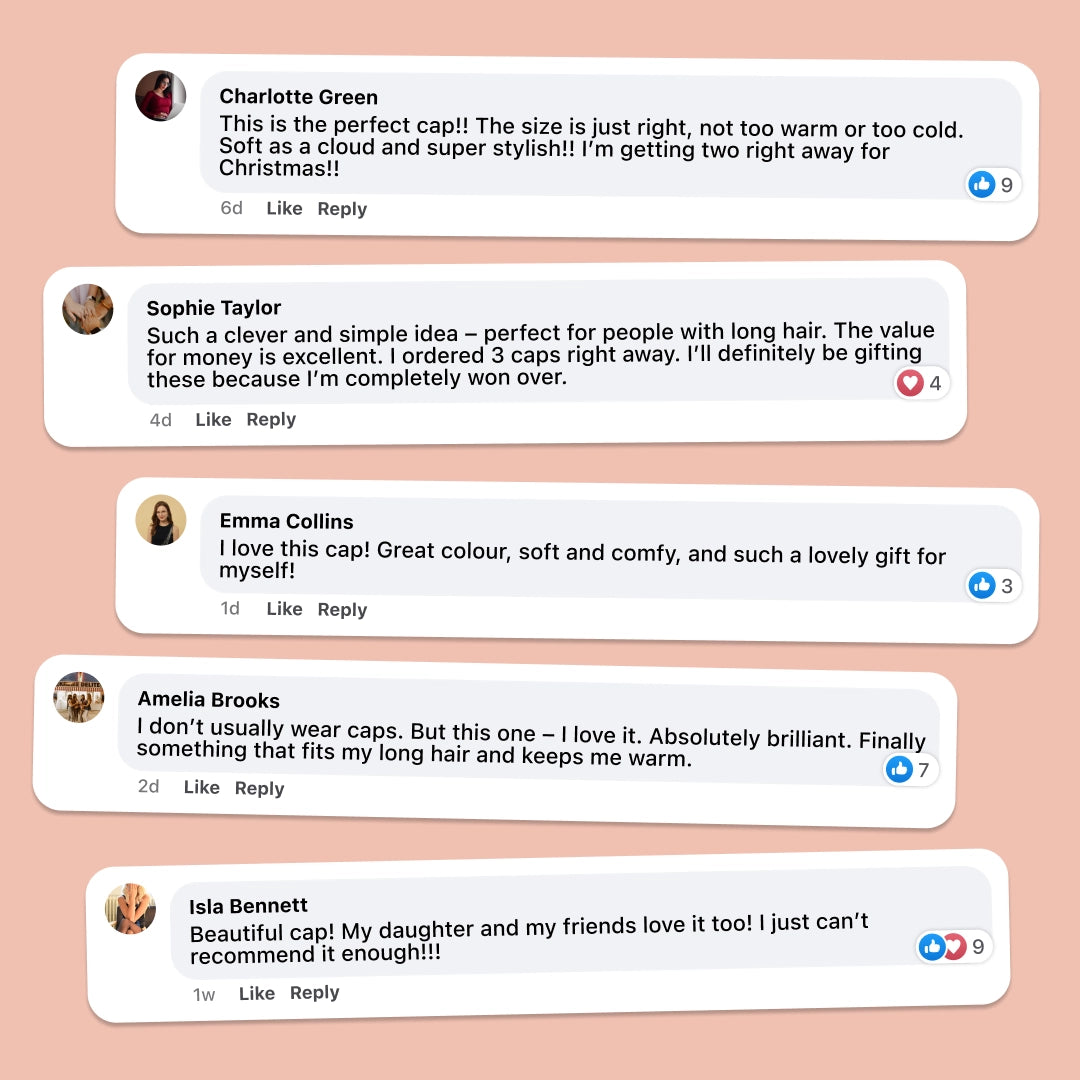The height and width of the screenshot is (1080, 1080).
Task: Click the like and heart reactions on Isla Bennett's comment
Action: click(x=942, y=946)
